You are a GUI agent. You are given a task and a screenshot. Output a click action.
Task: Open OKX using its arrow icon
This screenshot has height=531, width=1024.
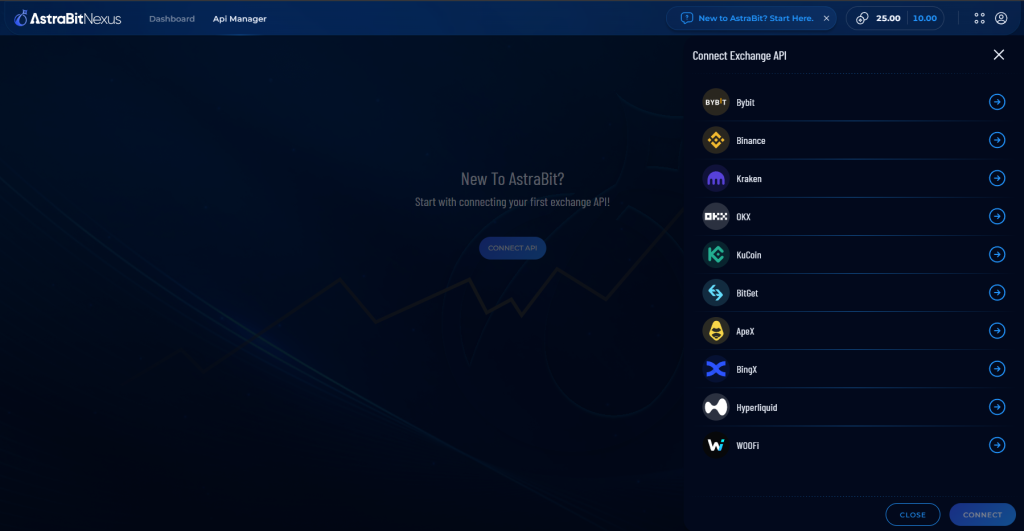coord(997,216)
